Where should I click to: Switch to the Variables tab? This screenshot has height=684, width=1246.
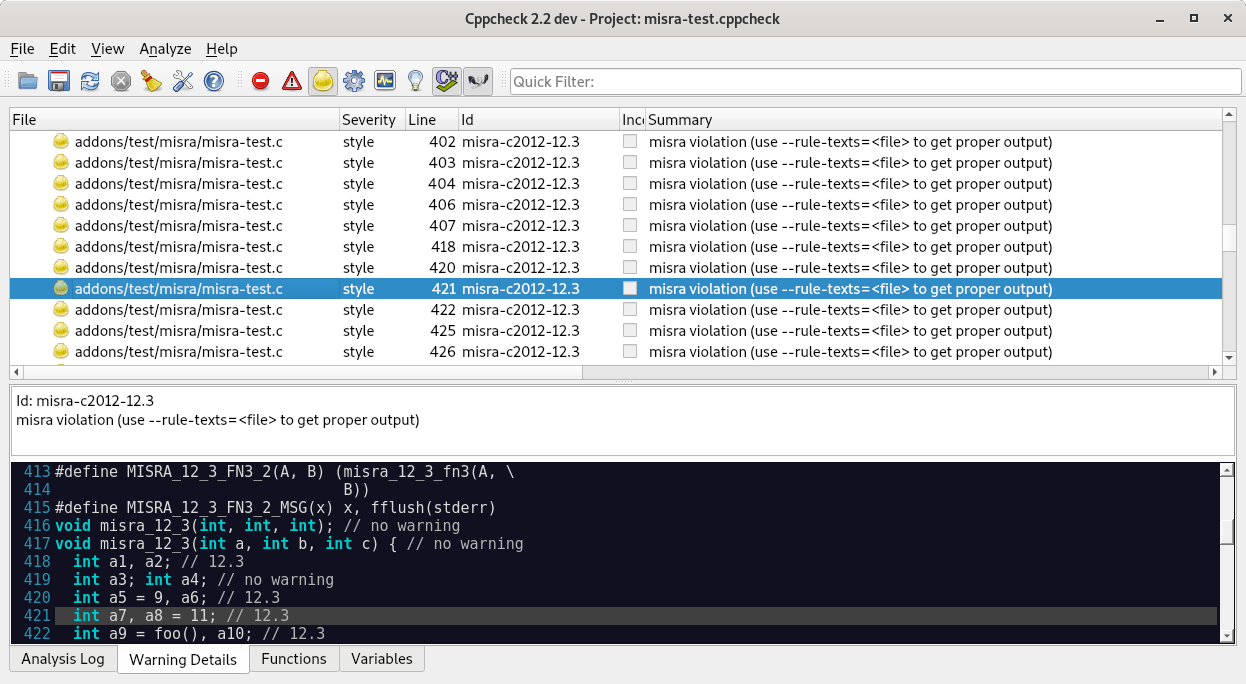click(x=382, y=659)
